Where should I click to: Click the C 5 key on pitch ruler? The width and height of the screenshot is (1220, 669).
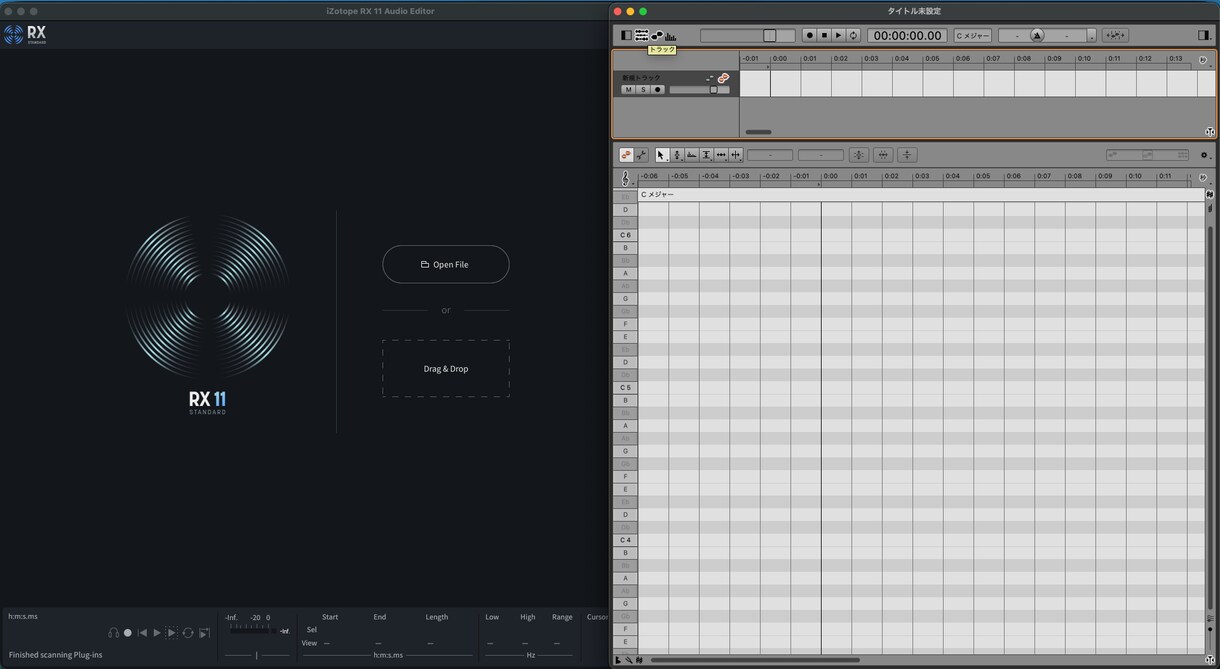pyautogui.click(x=625, y=387)
